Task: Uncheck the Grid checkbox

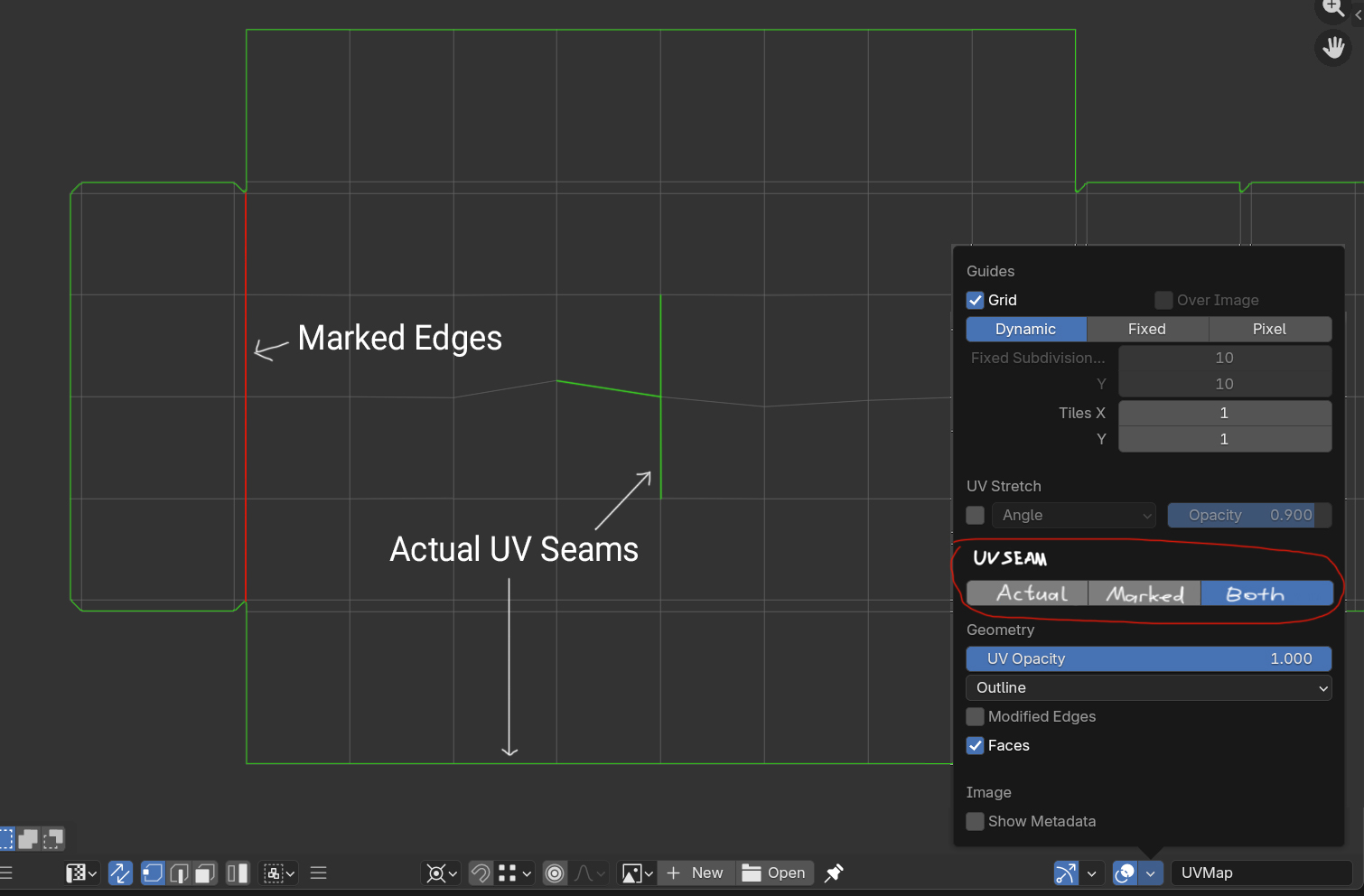Action: tap(976, 300)
